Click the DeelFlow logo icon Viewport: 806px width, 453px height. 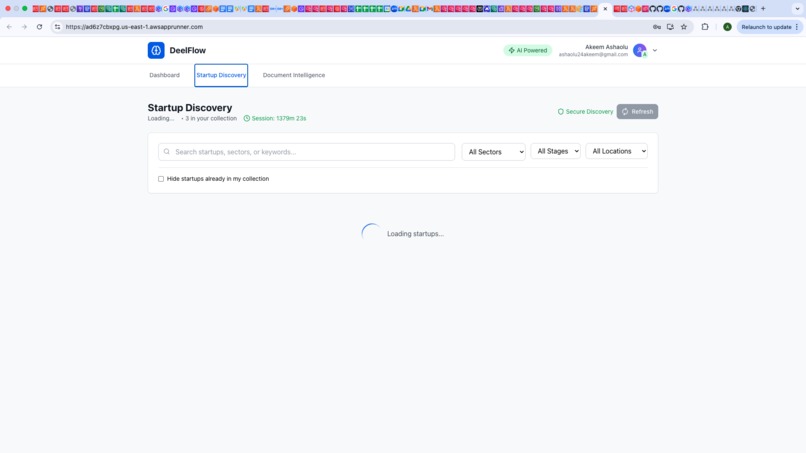pos(156,50)
